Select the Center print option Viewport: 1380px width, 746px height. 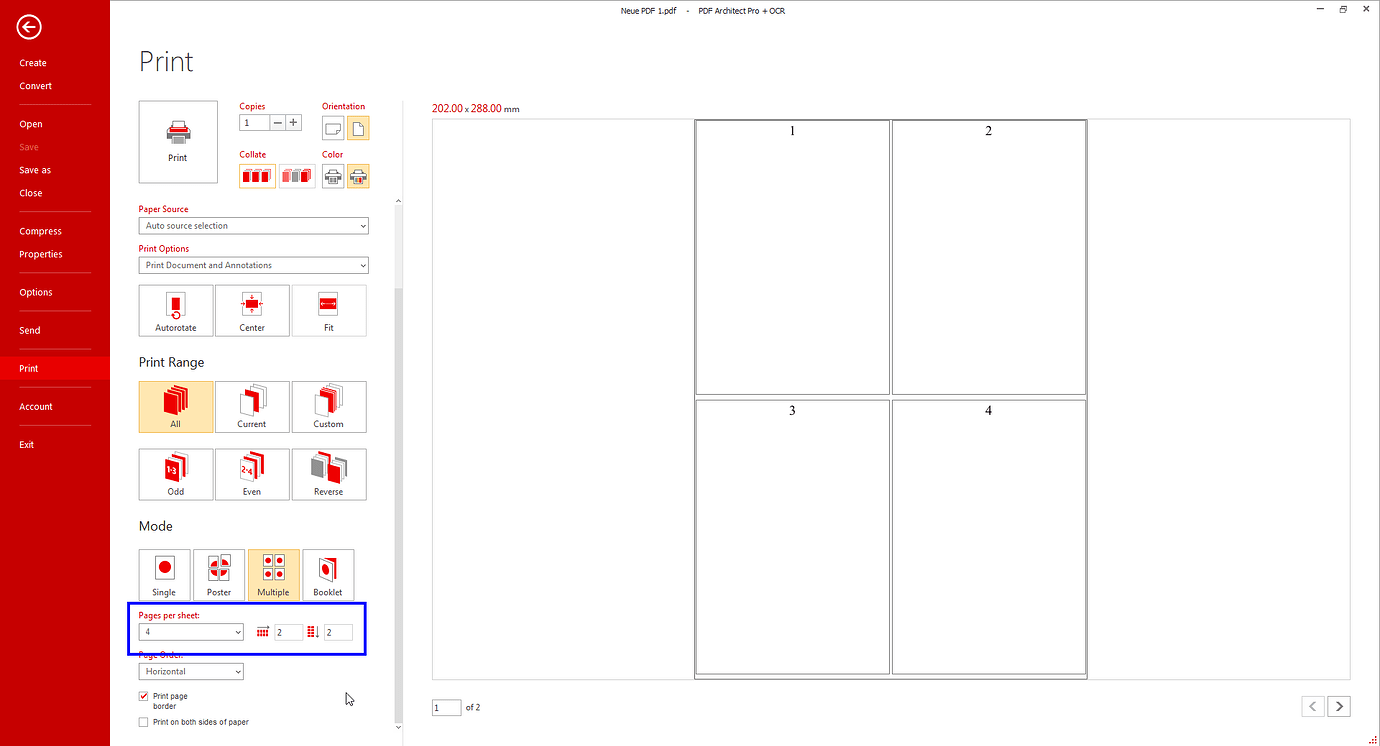(252, 310)
